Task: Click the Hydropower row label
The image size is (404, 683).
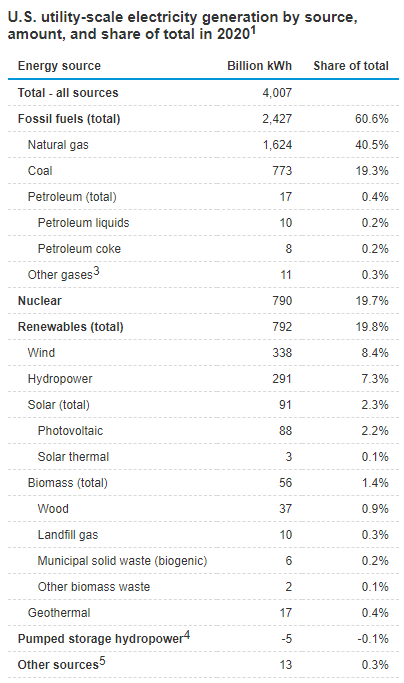Action: 60,379
